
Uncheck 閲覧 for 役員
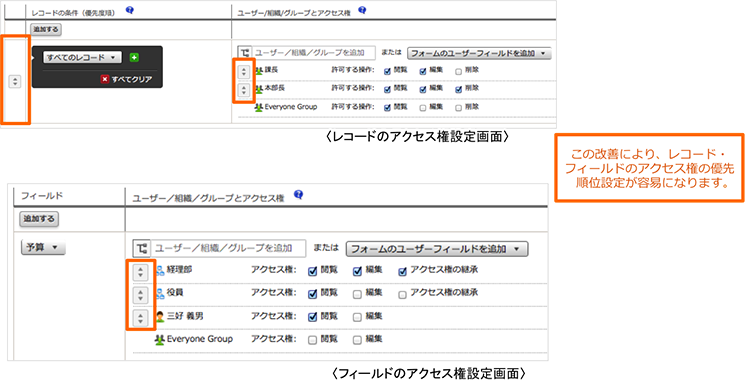[x=313, y=294]
